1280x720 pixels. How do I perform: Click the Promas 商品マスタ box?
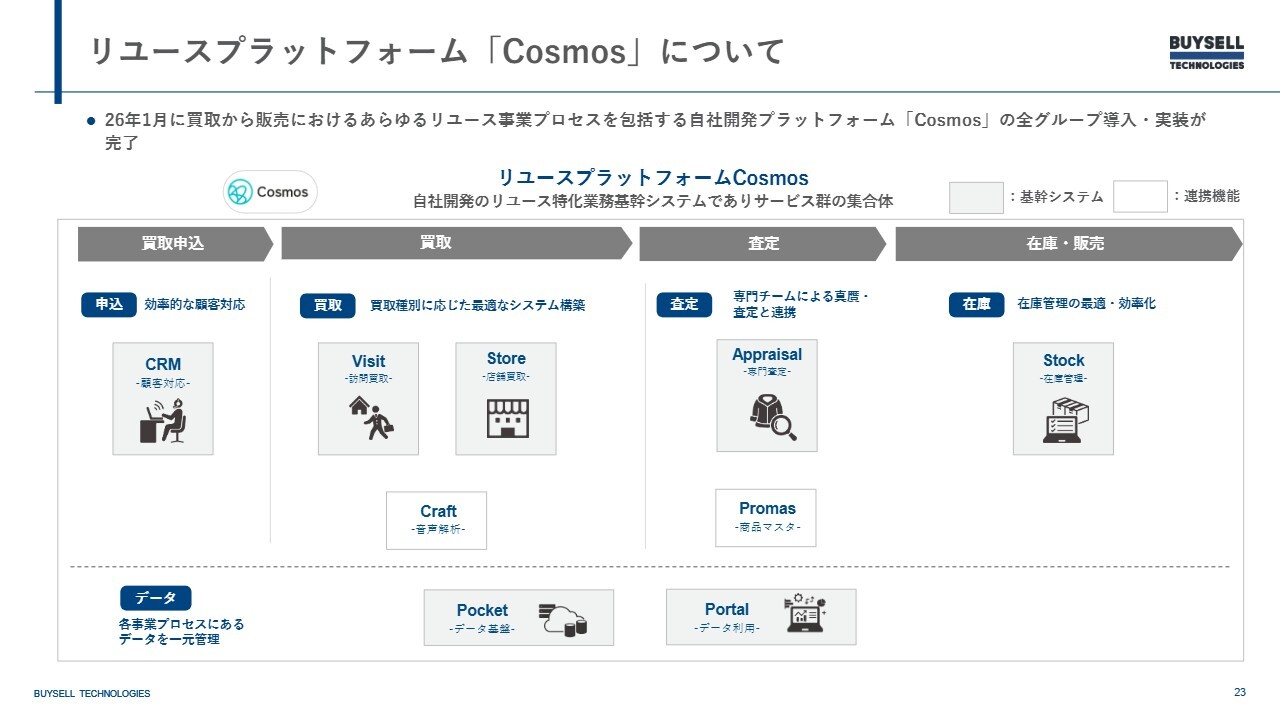pos(766,518)
